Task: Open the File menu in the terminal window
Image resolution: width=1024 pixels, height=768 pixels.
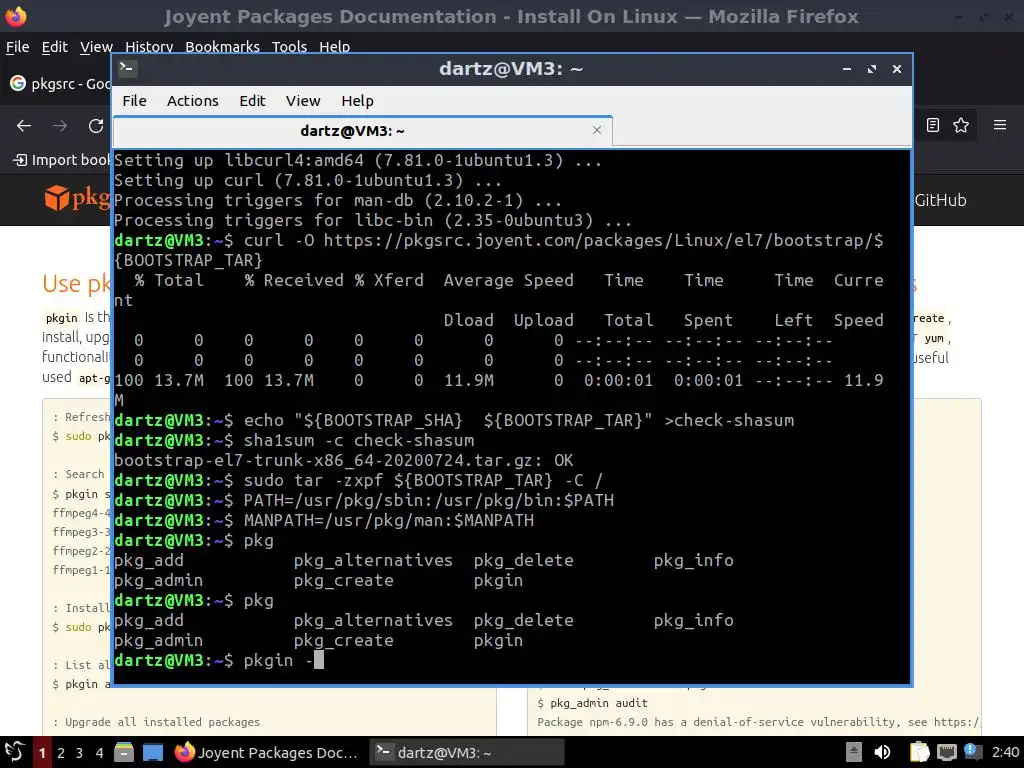Action: pos(134,101)
